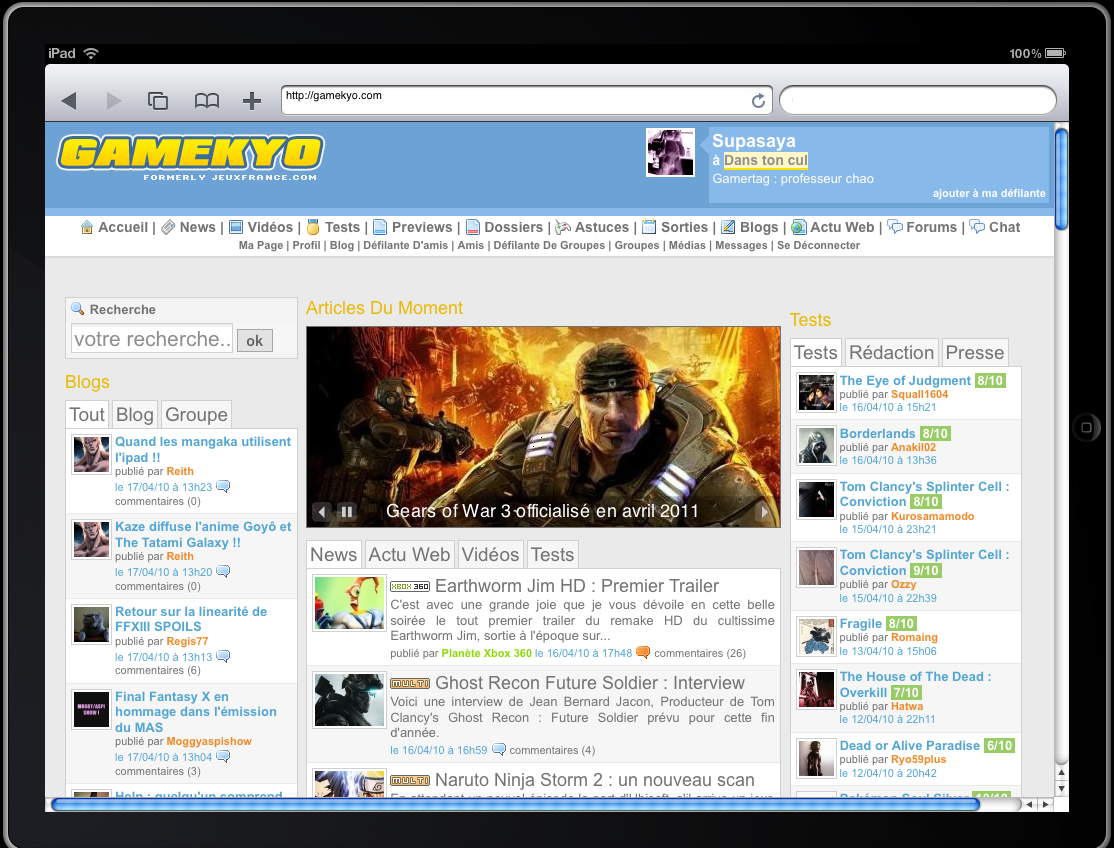Click the Forums speech bubble icon
The image size is (1114, 848).
click(x=894, y=227)
